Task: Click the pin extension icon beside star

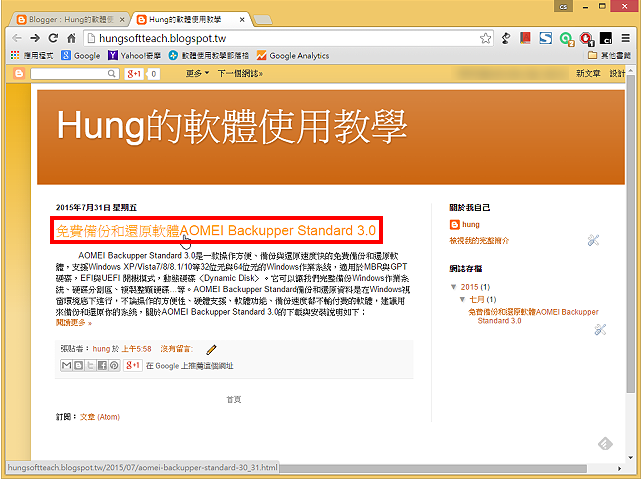Action: click(506, 39)
